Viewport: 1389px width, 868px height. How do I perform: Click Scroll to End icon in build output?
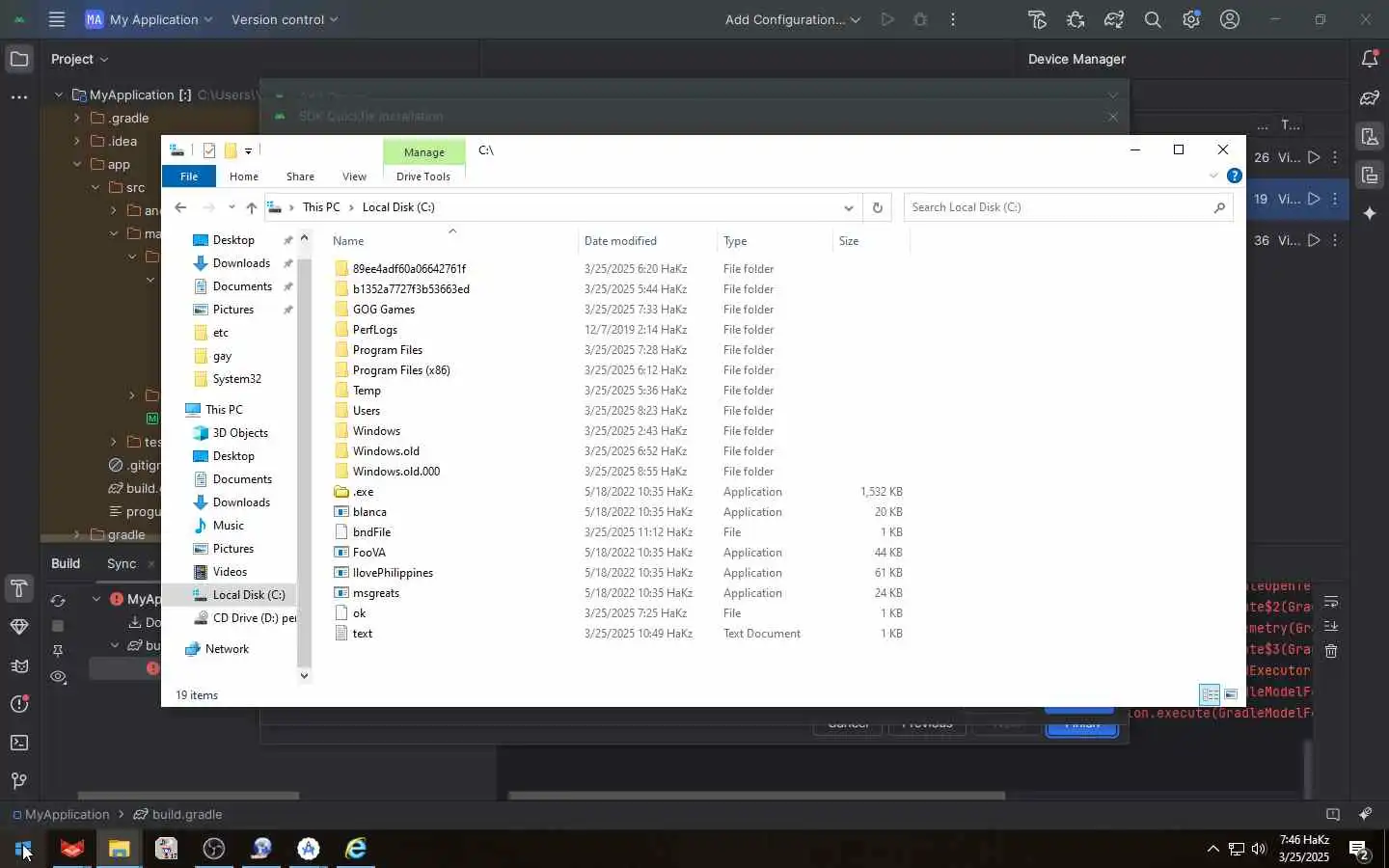pos(1331,627)
